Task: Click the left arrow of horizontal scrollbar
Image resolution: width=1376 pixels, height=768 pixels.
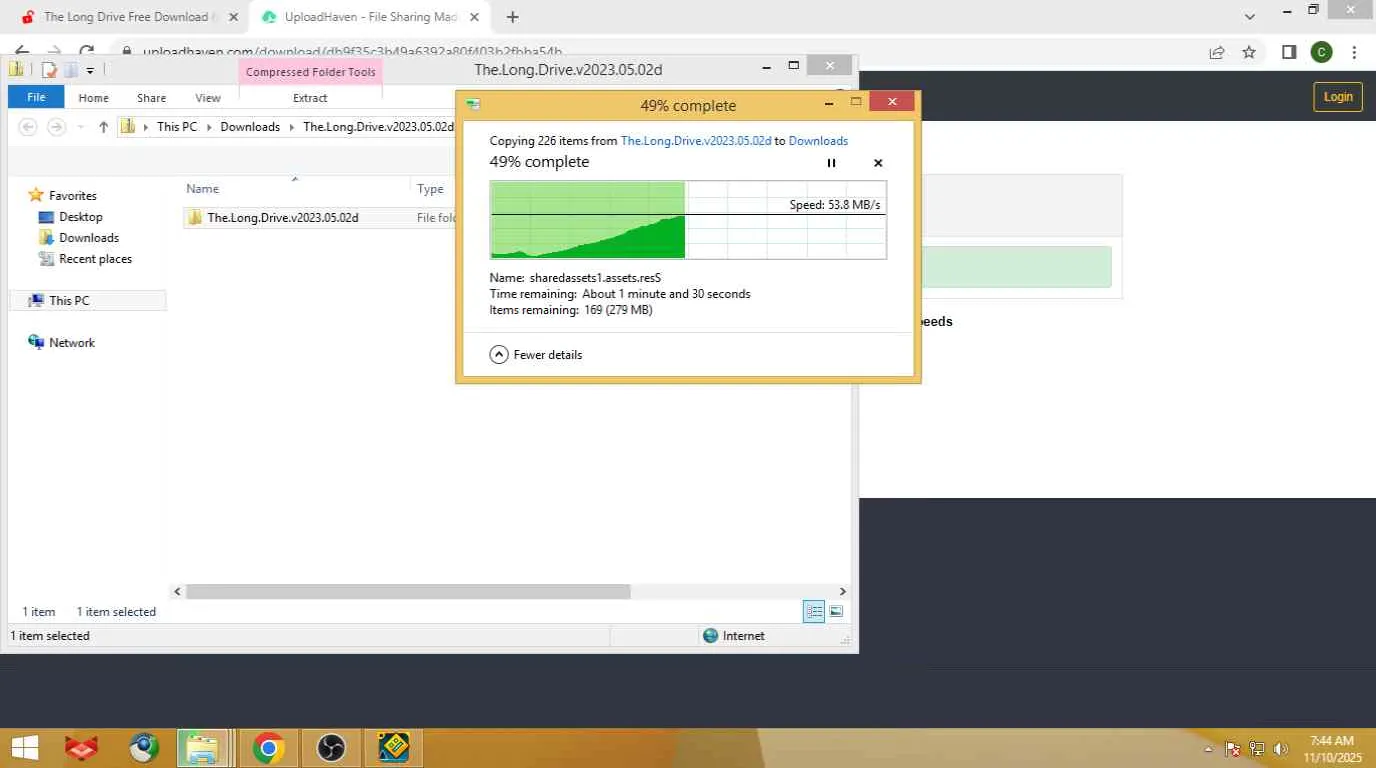Action: (x=177, y=592)
